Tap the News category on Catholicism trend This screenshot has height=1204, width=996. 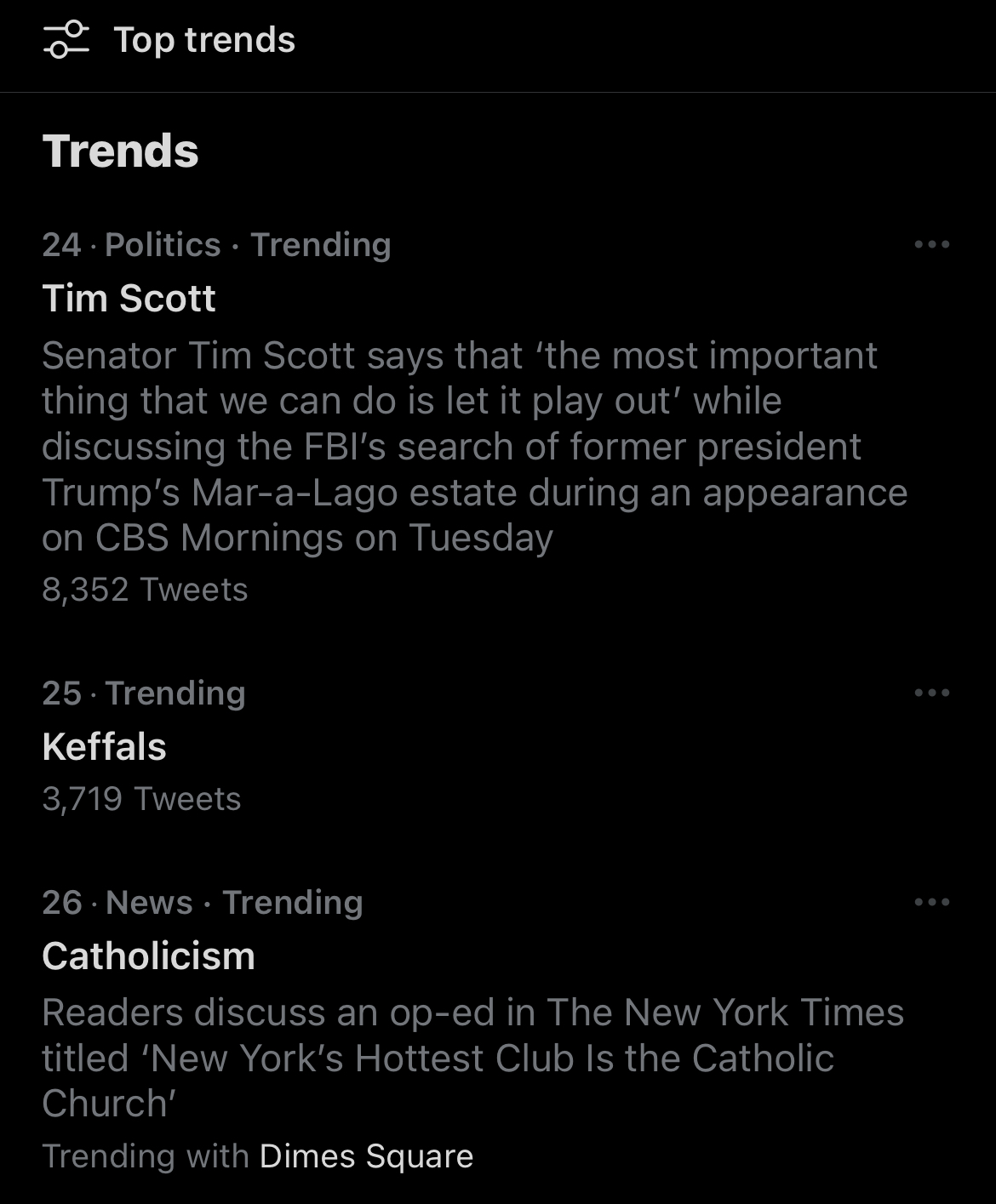coord(149,903)
